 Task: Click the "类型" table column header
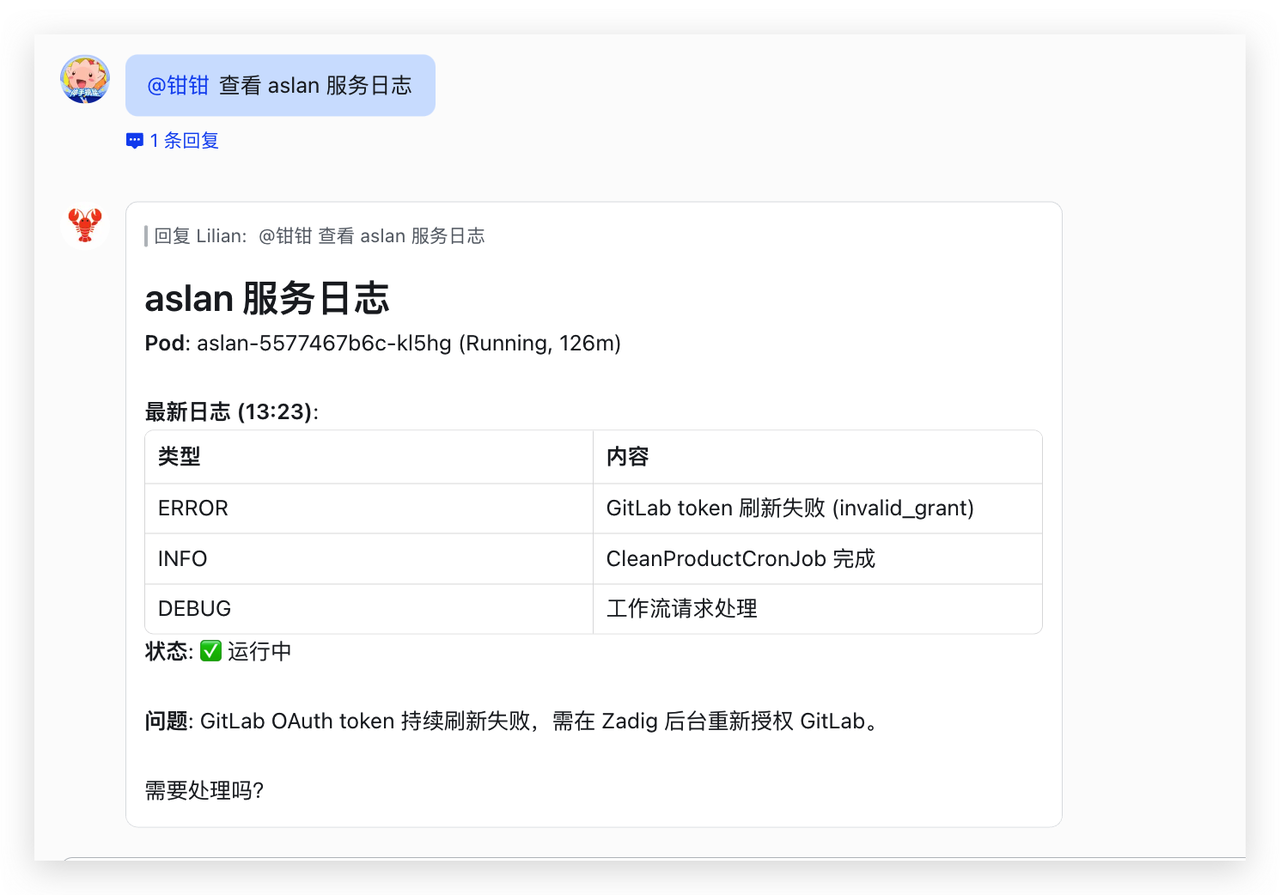pos(180,457)
